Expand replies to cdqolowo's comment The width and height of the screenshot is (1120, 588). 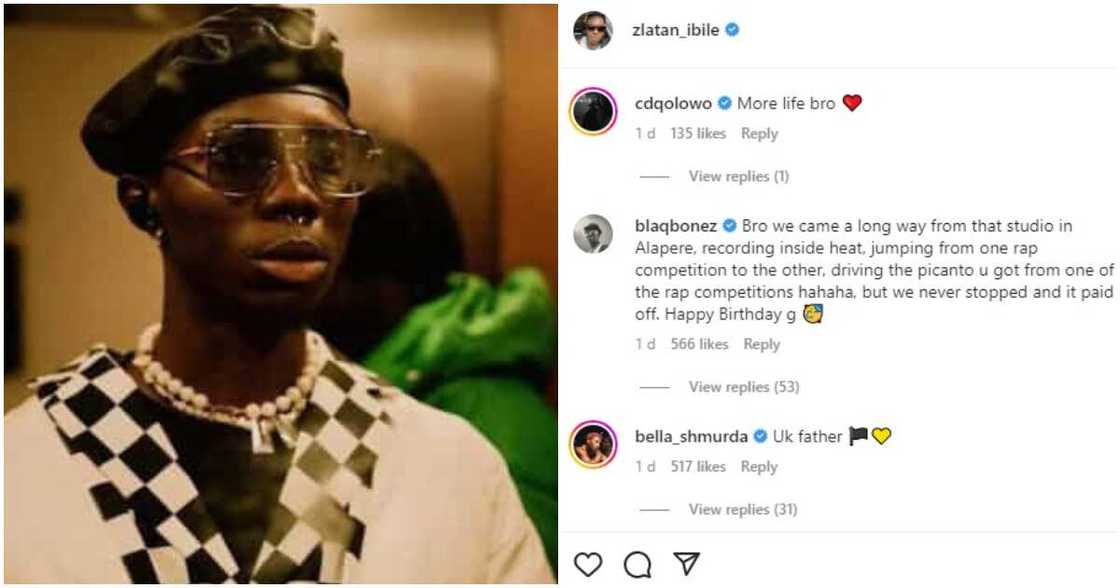pos(741,176)
